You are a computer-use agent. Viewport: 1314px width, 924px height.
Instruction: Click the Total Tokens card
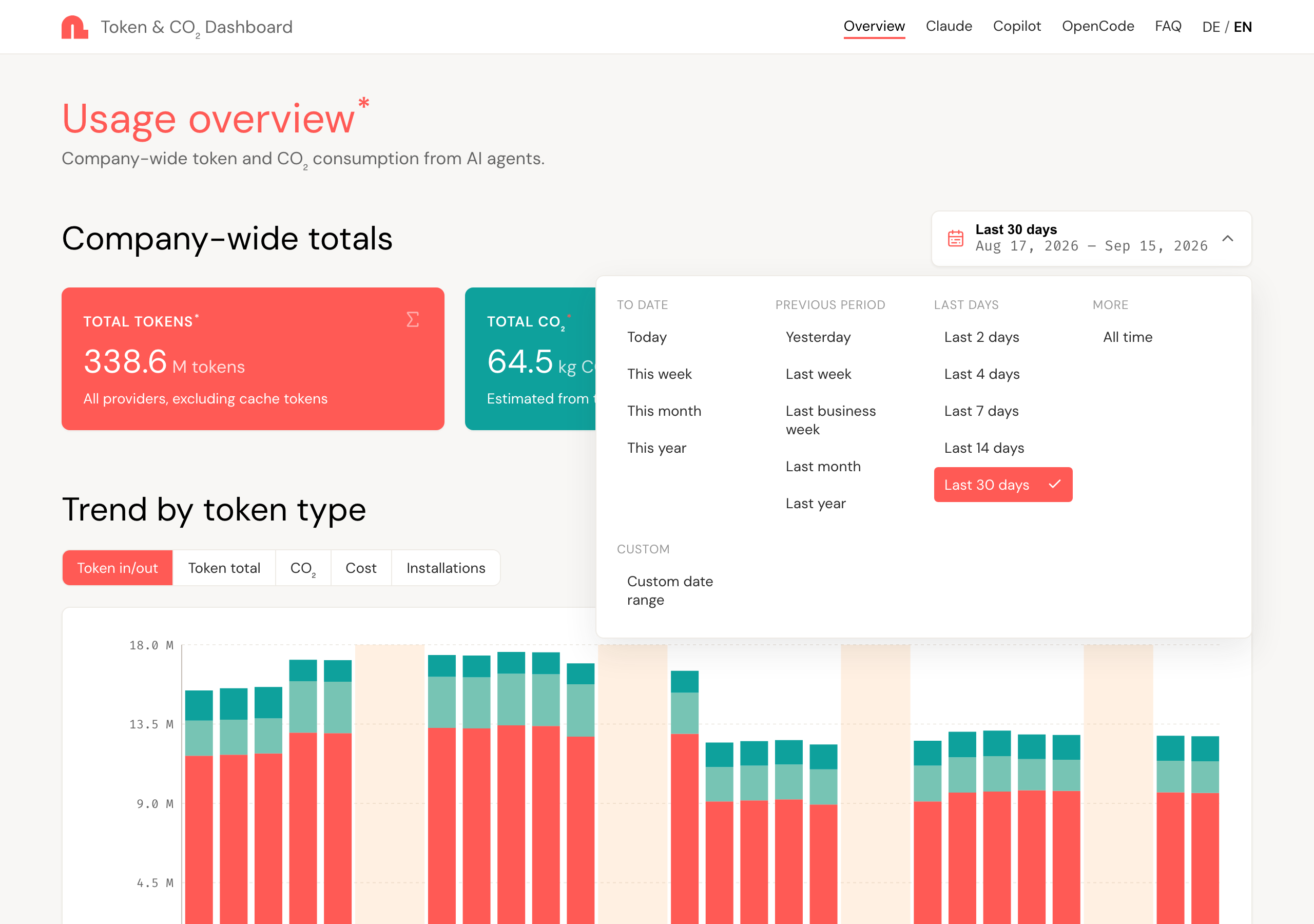coord(253,359)
